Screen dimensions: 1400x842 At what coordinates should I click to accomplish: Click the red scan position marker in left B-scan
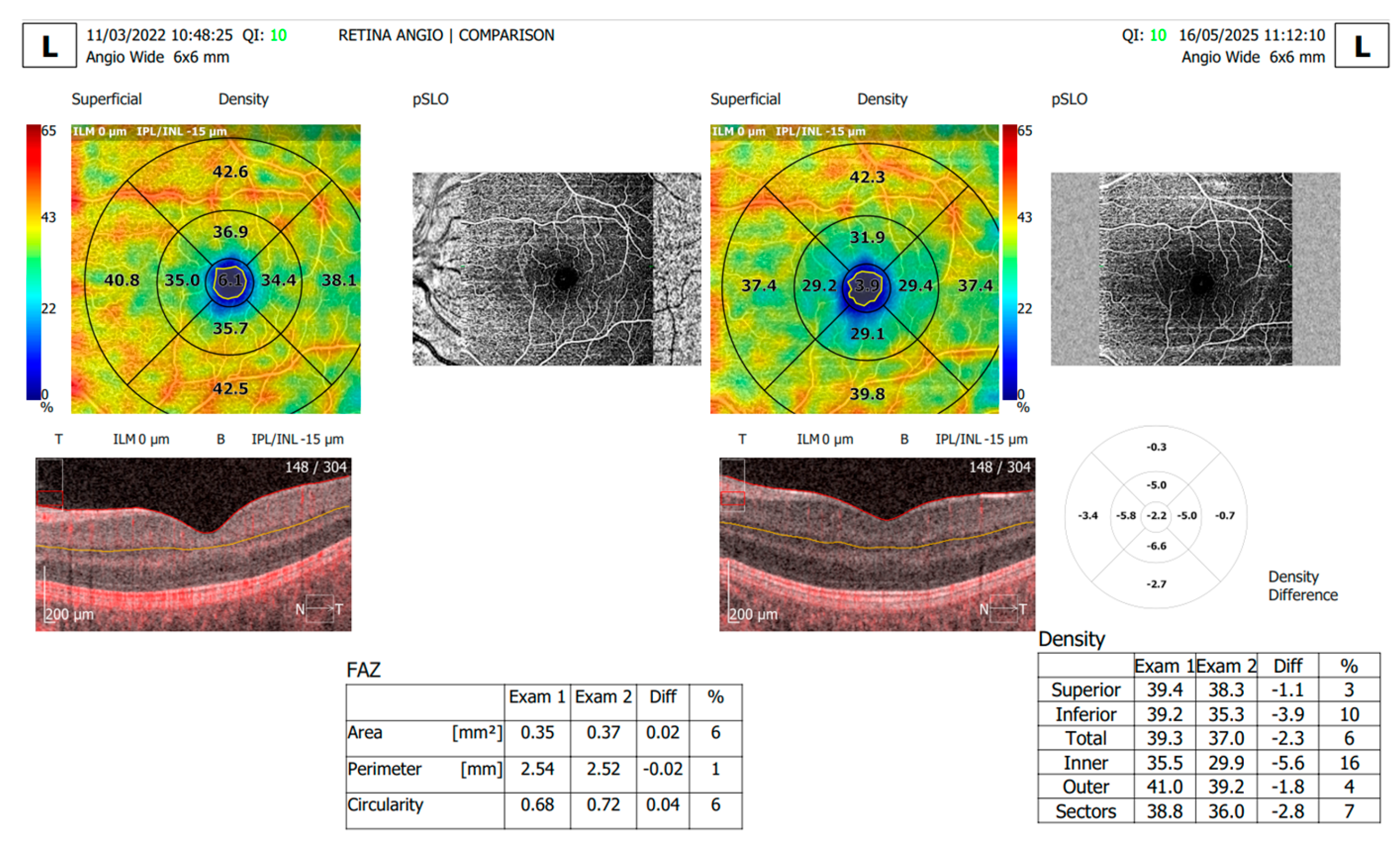click(49, 498)
